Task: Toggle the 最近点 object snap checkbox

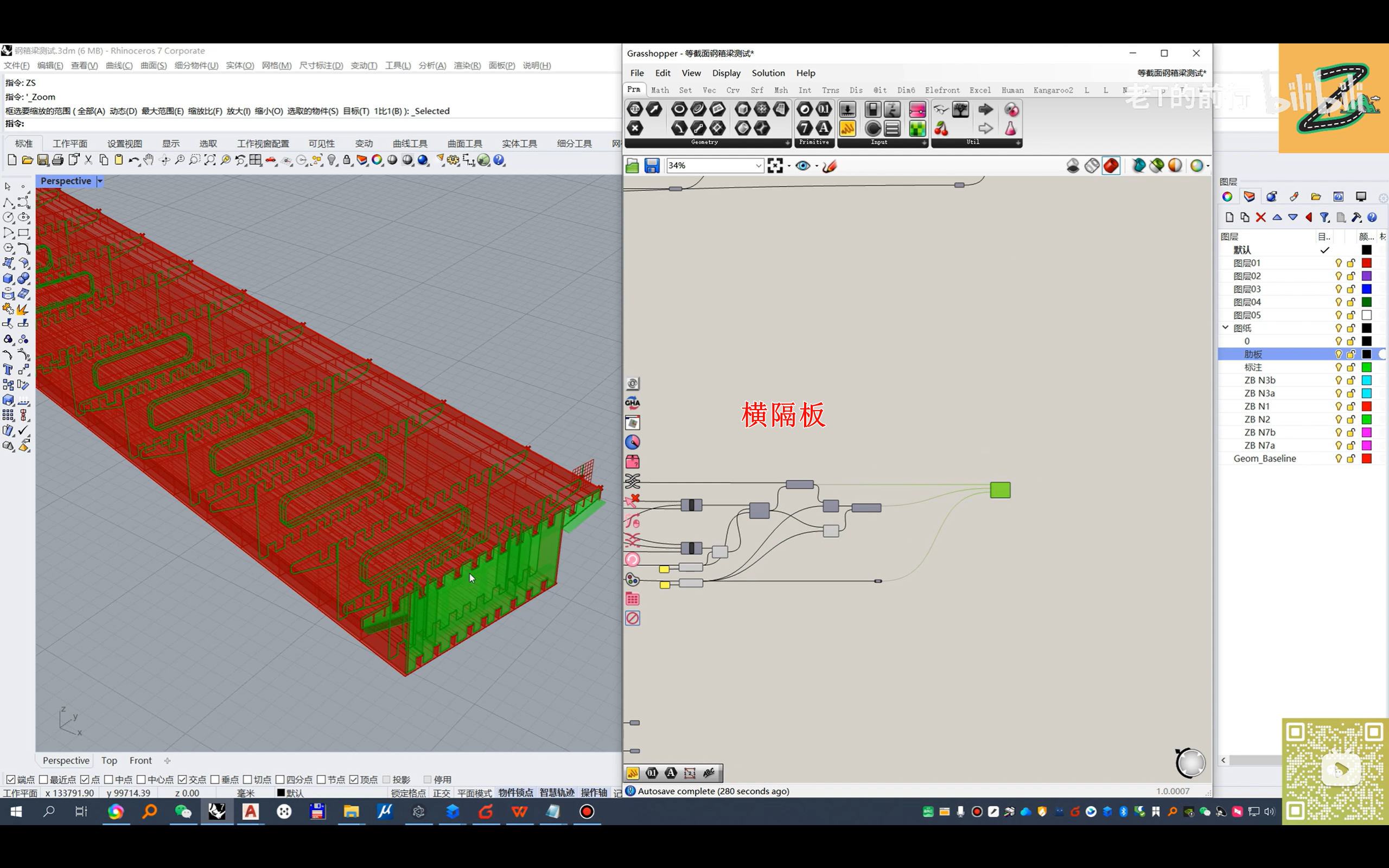Action: click(x=43, y=779)
